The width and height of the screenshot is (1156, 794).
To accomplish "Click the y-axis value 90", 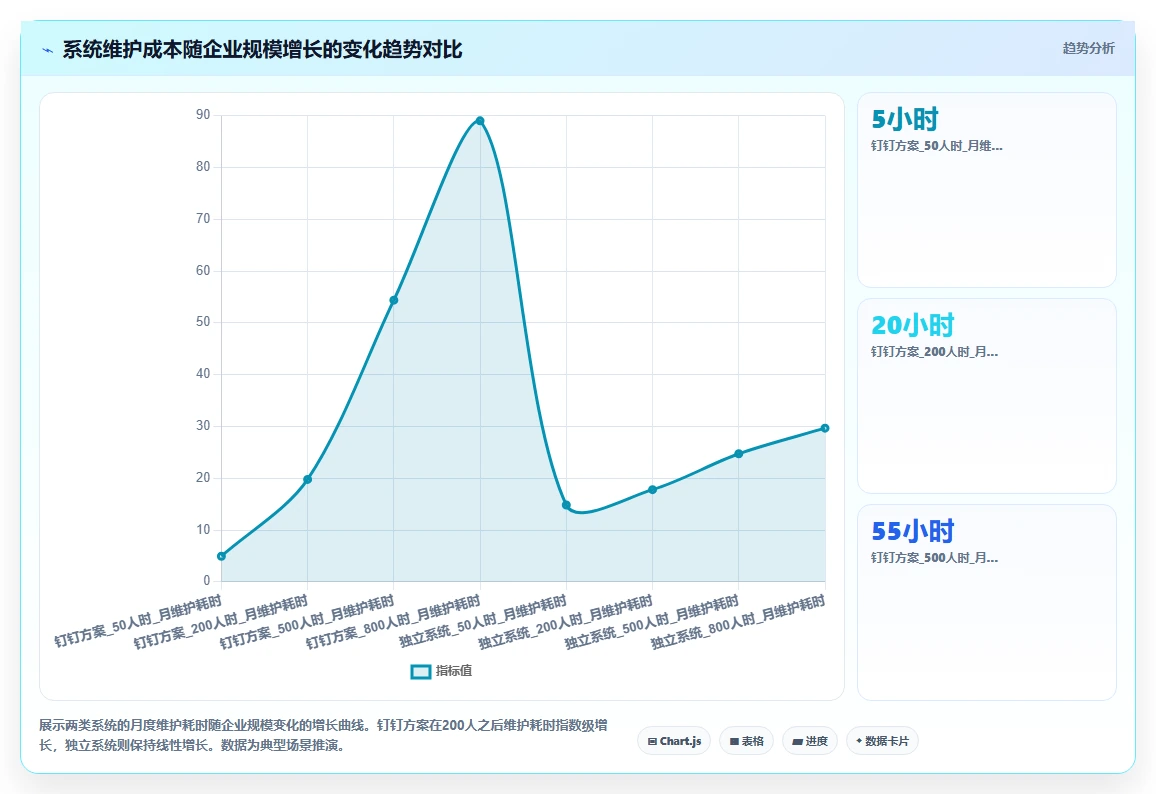I will 203,115.
